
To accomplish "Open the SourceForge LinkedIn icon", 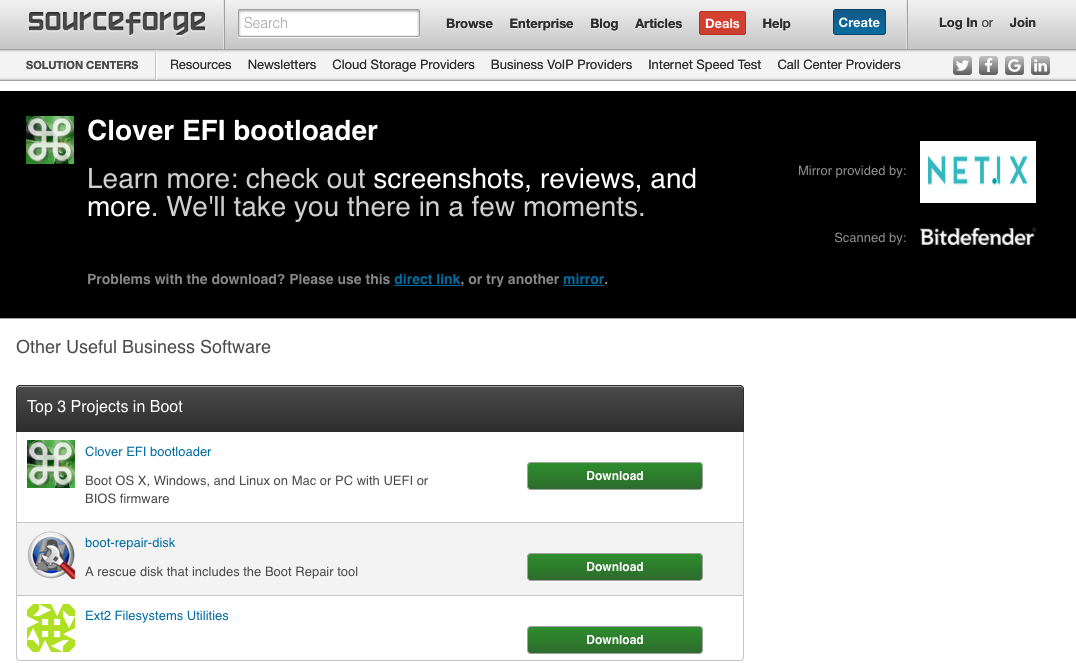I will [x=1040, y=65].
